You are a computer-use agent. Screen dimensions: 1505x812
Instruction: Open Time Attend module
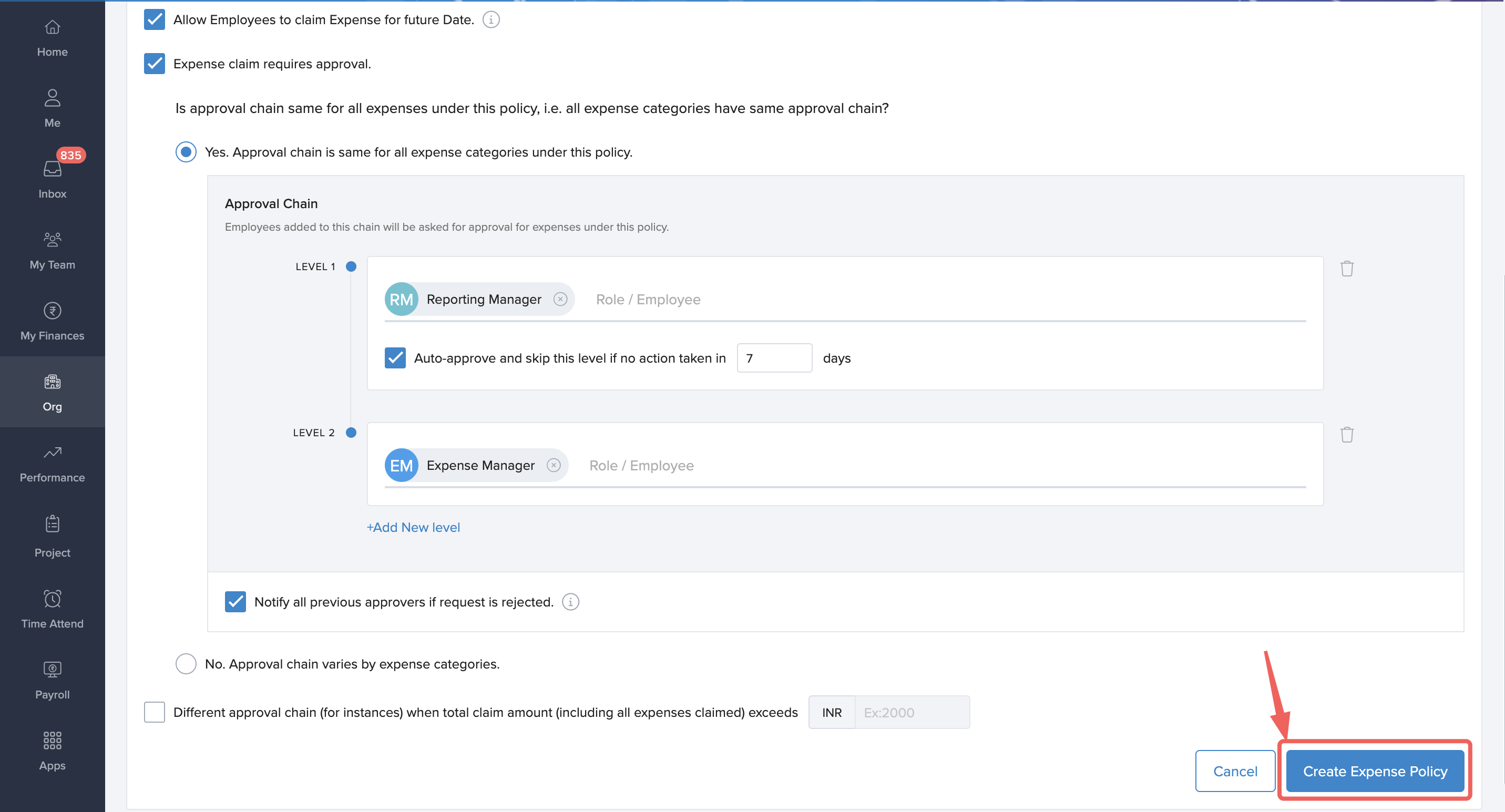tap(52, 609)
